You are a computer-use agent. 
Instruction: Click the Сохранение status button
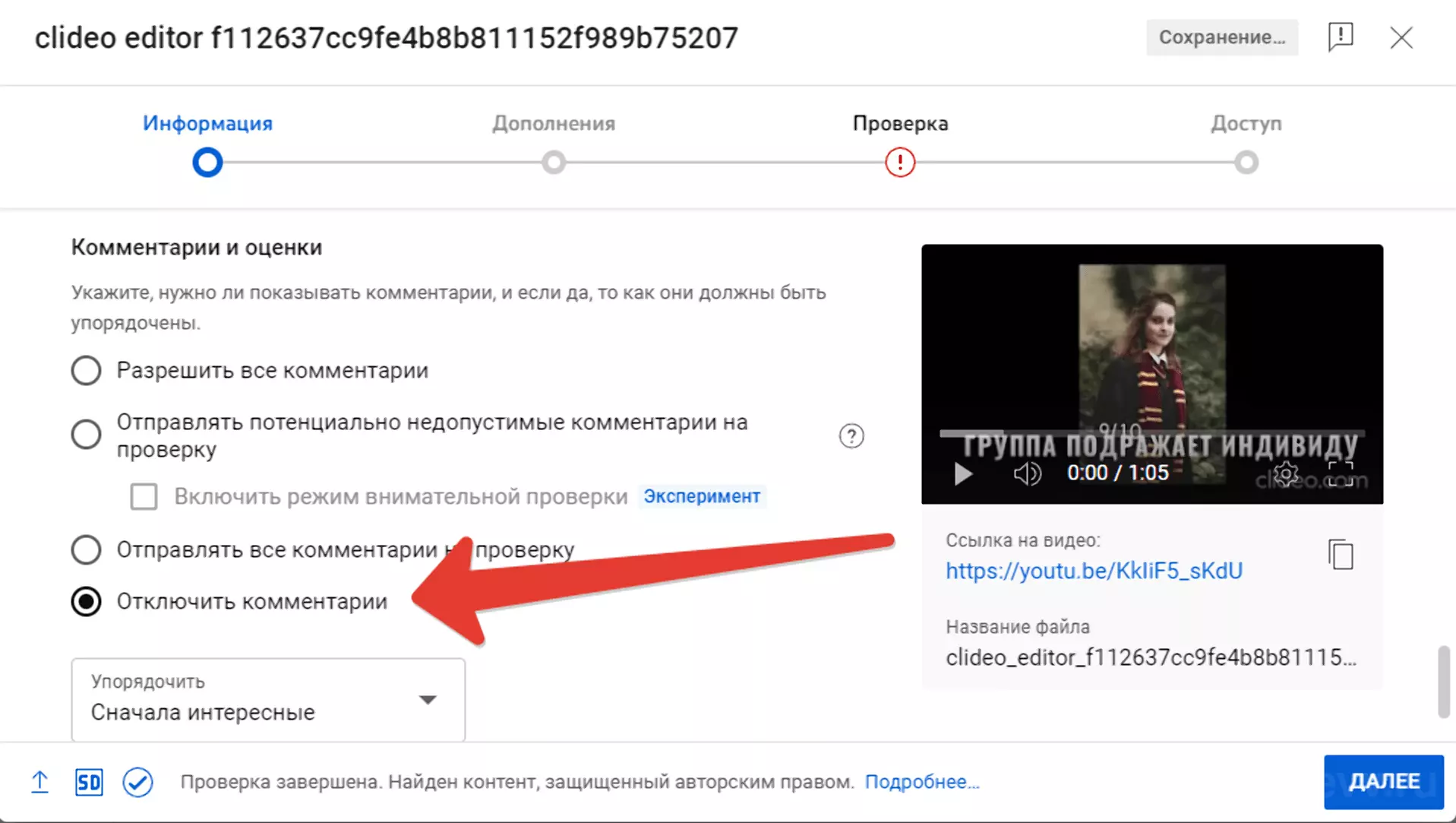pyautogui.click(x=1222, y=37)
